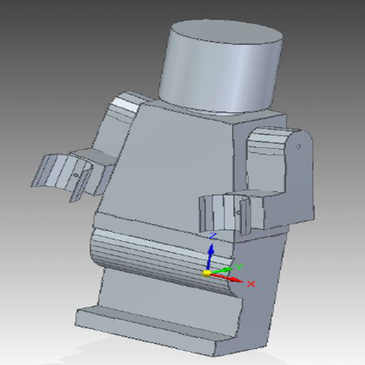This screenshot has width=365, height=365.
Task: Select the yellow origin sphere of the triad
Action: coord(207,273)
